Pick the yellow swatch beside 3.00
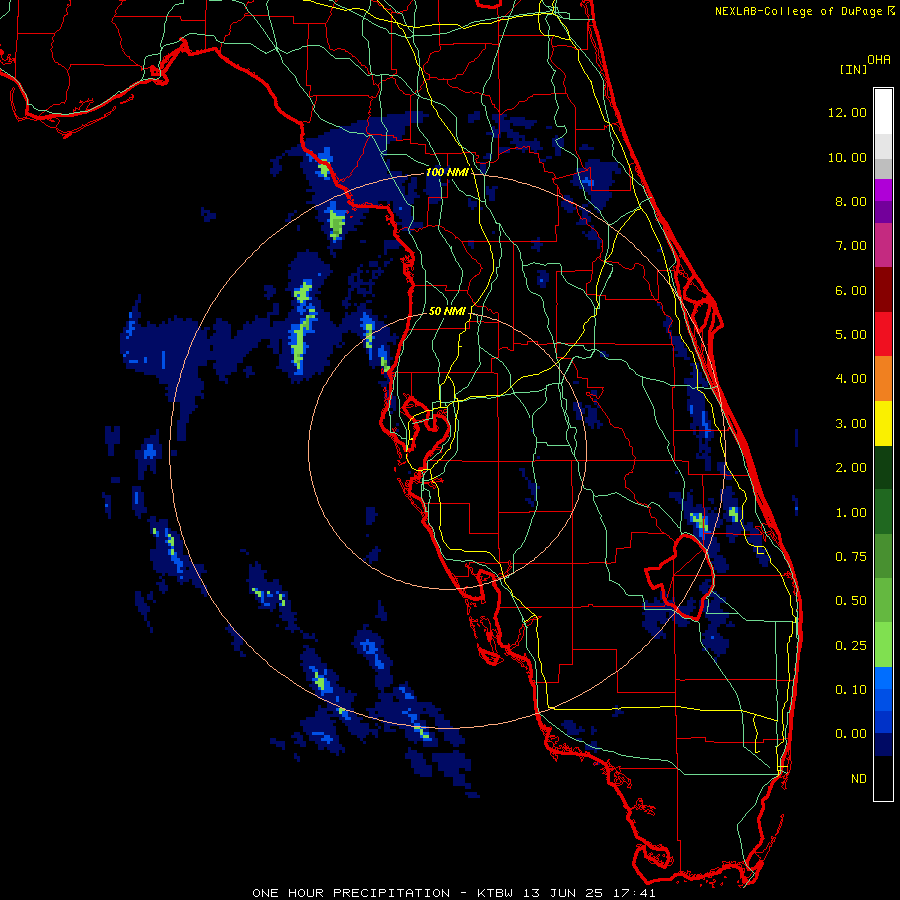Image resolution: width=900 pixels, height=900 pixels. (x=883, y=423)
